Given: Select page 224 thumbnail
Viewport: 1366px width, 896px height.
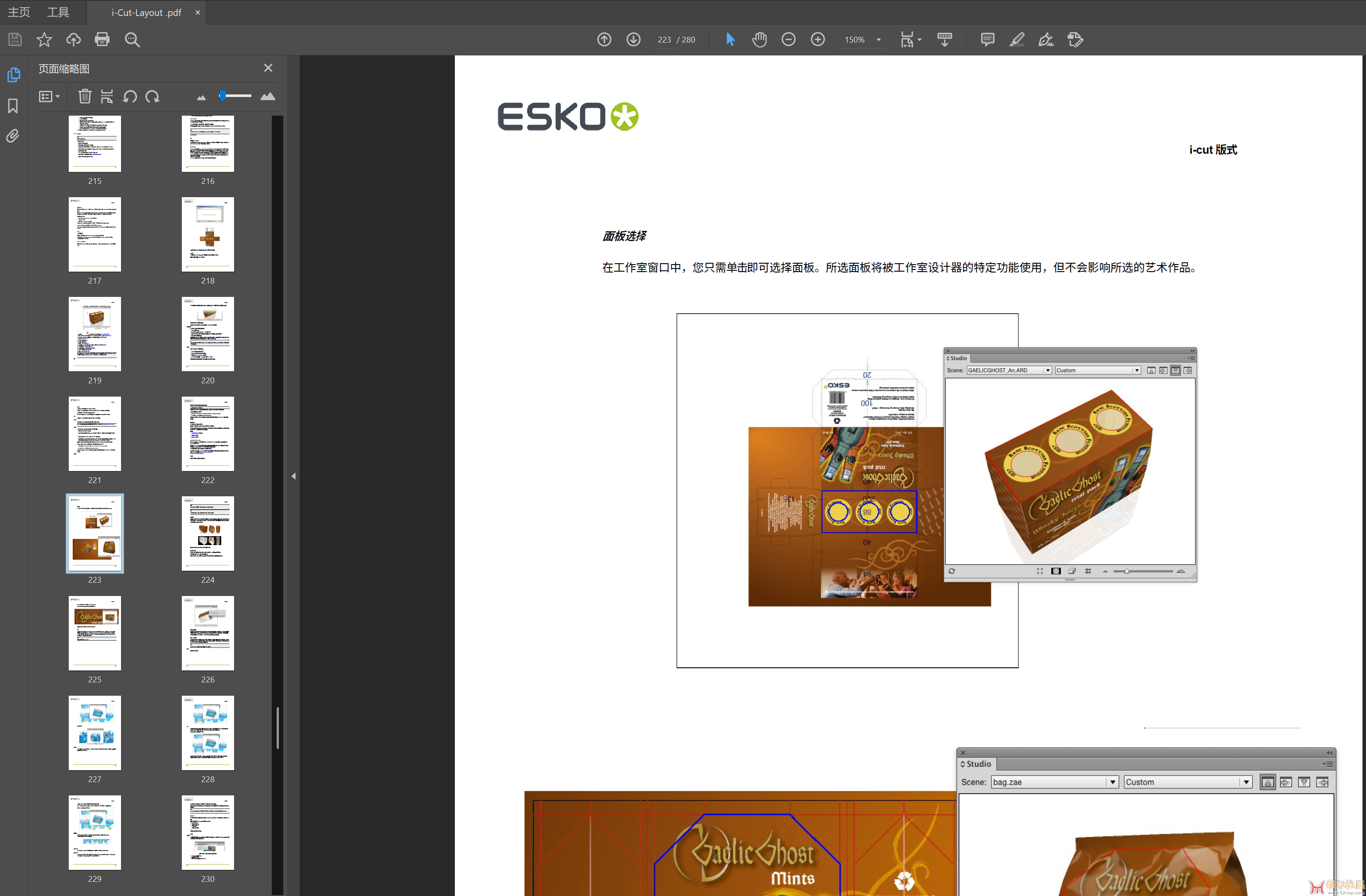Looking at the screenshot, I should (x=208, y=534).
